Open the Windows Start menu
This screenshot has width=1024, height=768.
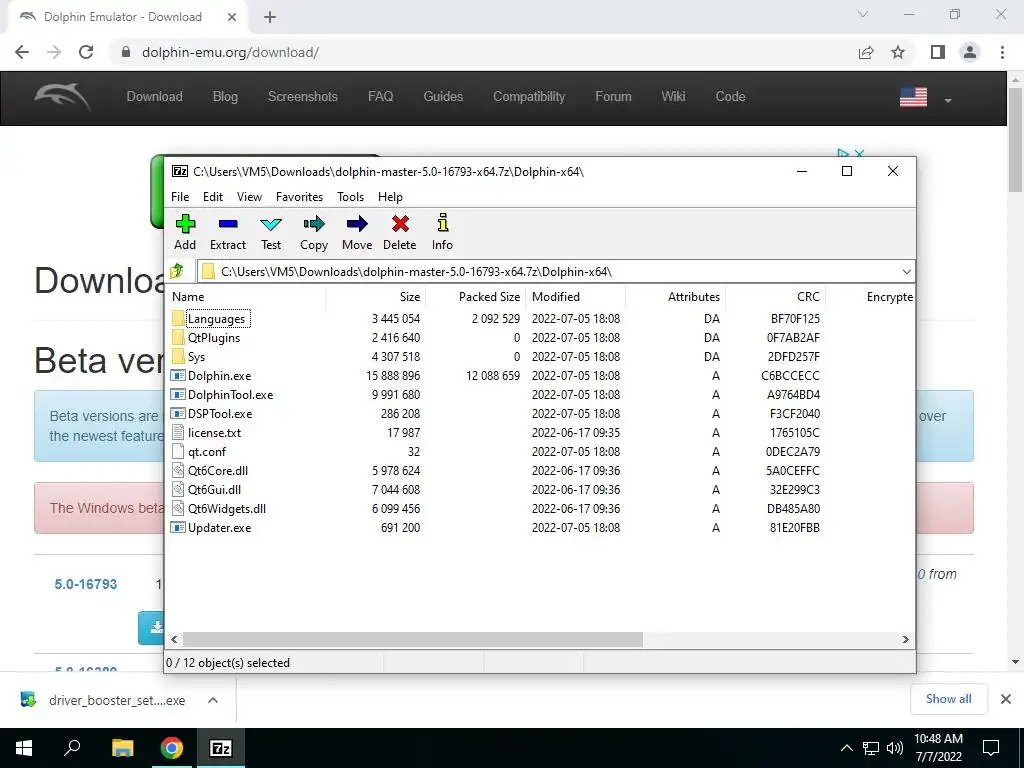pos(24,748)
